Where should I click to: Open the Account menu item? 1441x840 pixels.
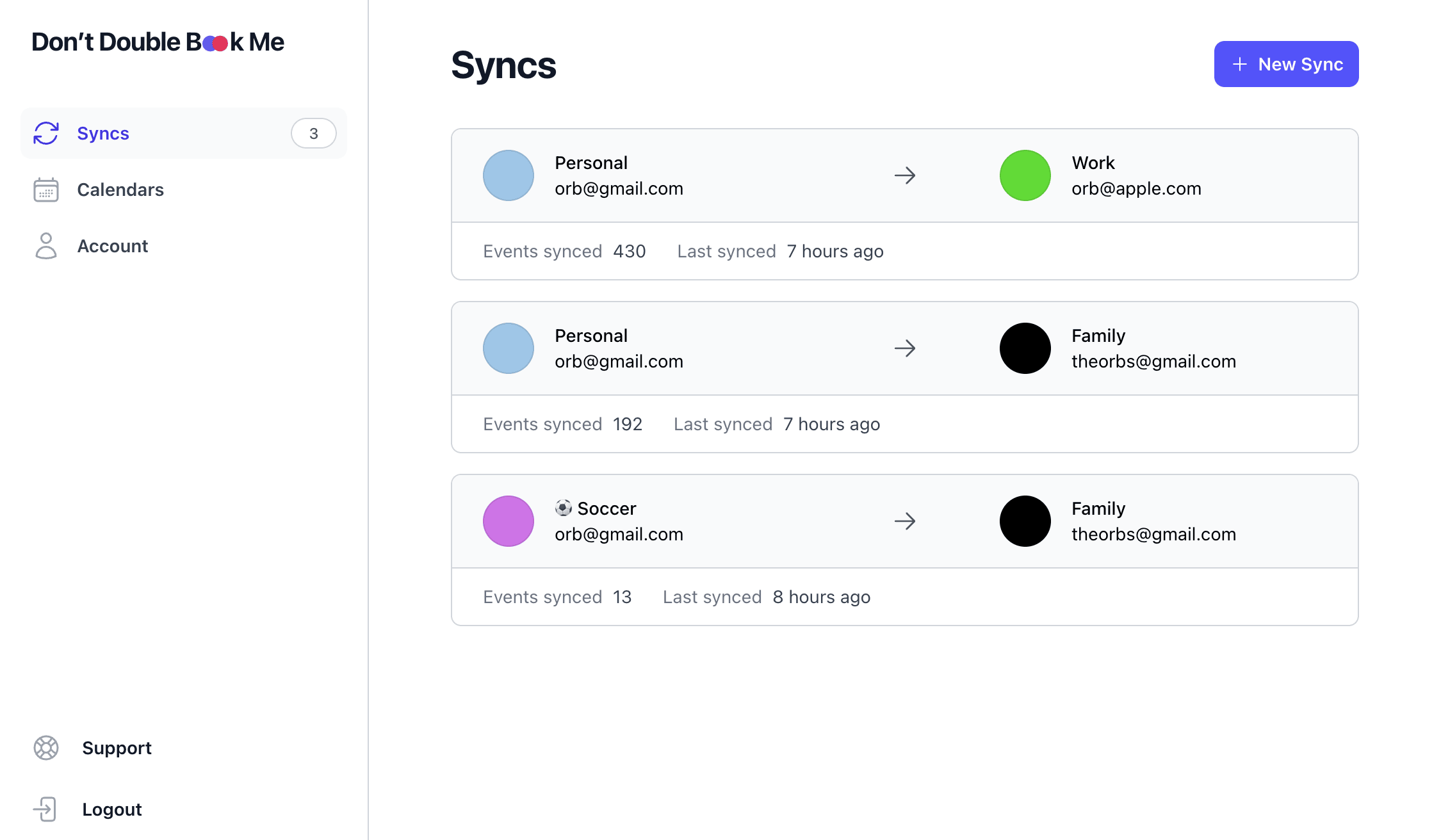click(x=113, y=246)
